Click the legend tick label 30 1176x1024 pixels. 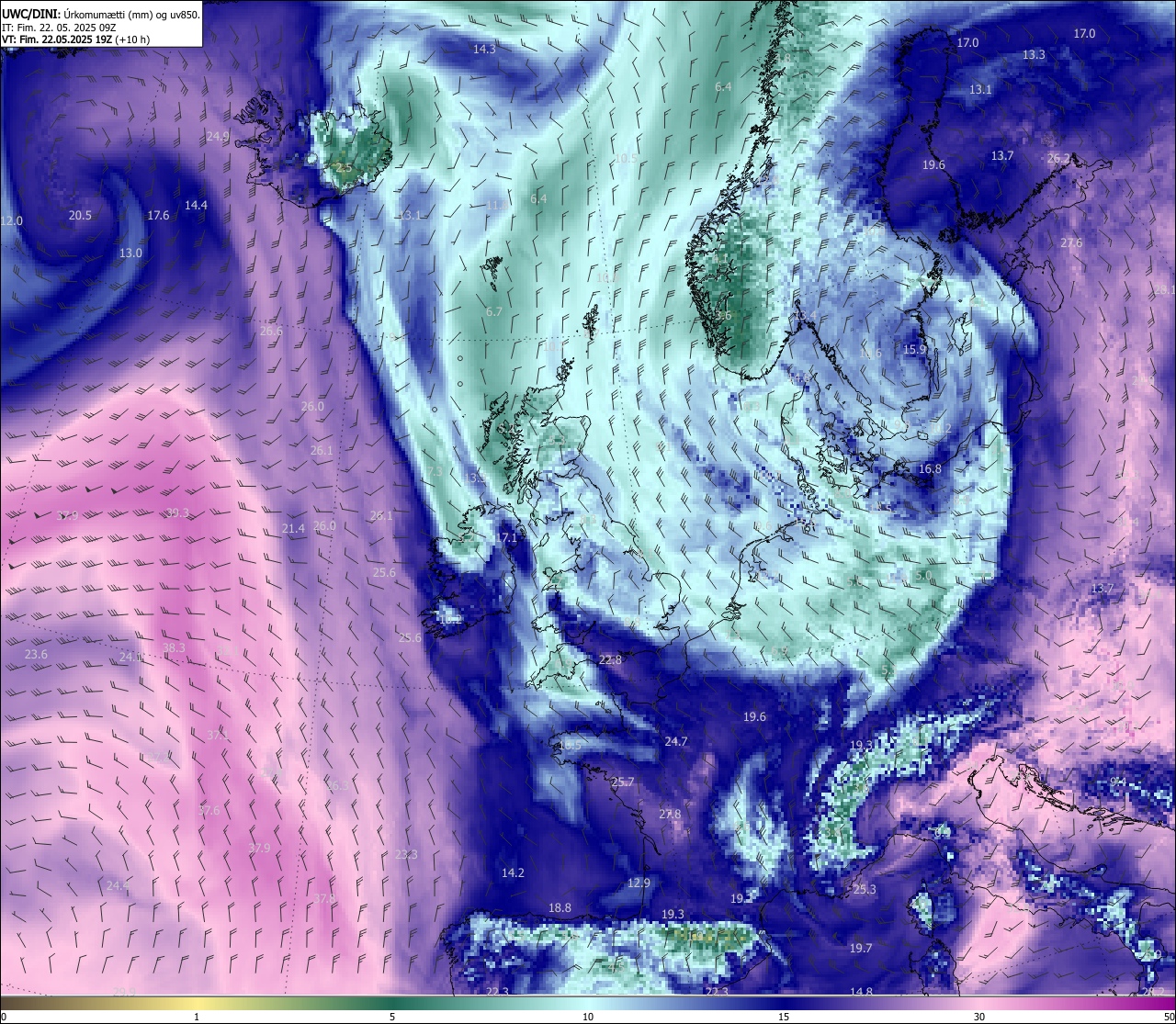(979, 1017)
